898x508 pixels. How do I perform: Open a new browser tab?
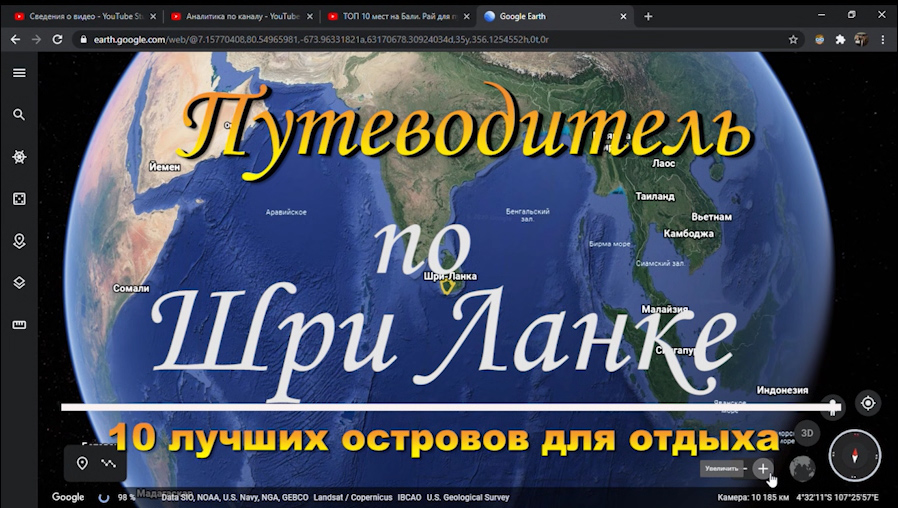click(x=648, y=17)
